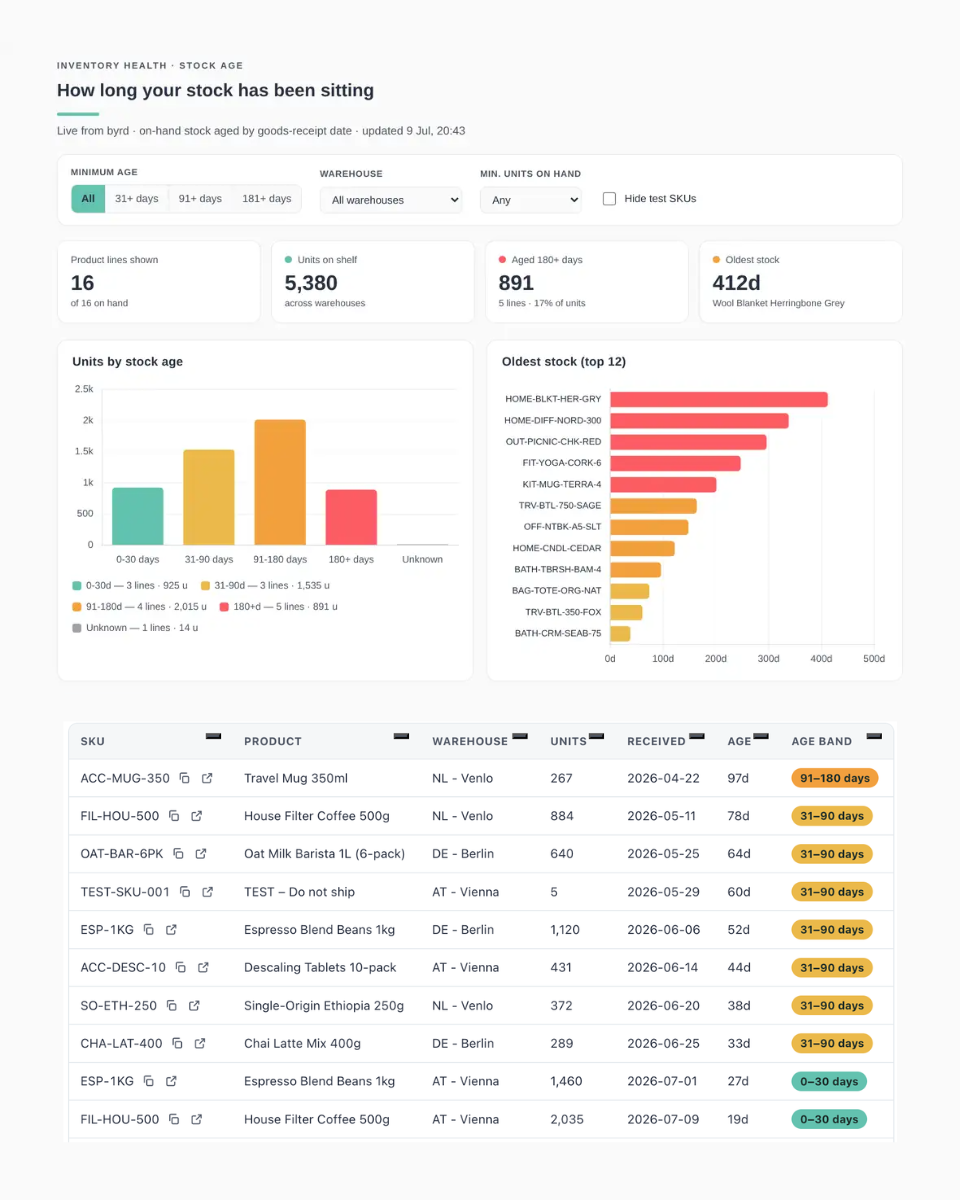Click the Product lines shown card

[x=159, y=281]
